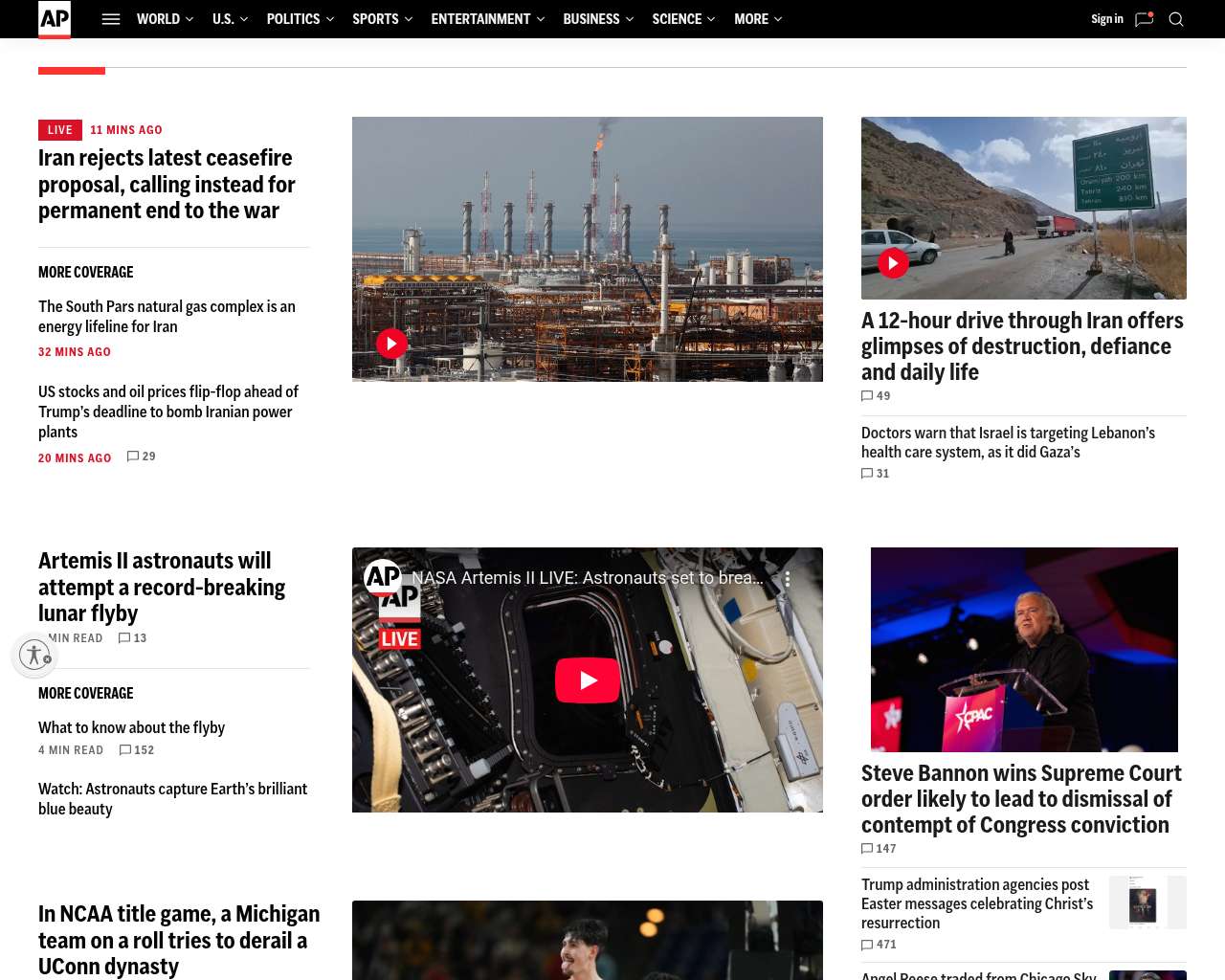Screen dimensions: 1225x980
Task: Open the YouTube video options three-dot menu
Action: pyautogui.click(x=787, y=579)
